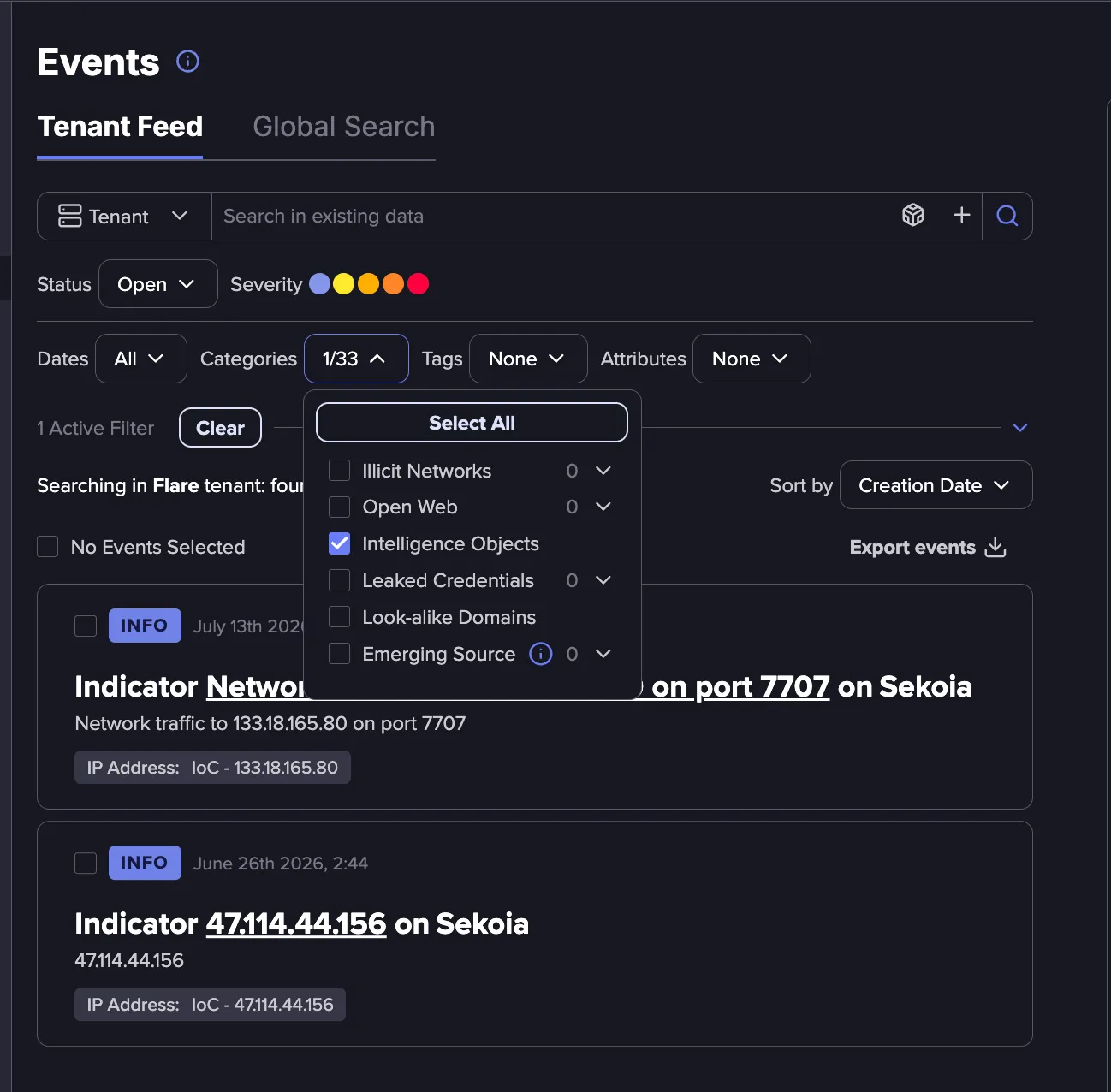
Task: Uncheck Intelligence Objects category
Action: coord(340,543)
